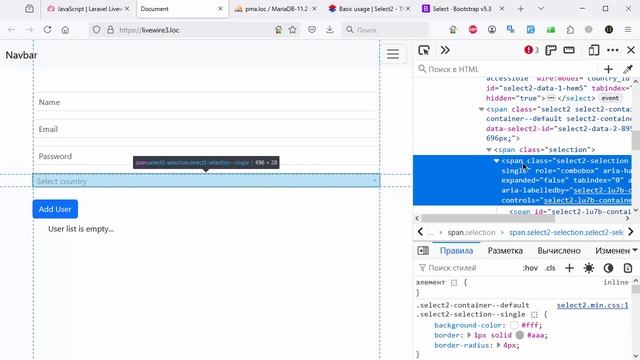Toggle the three-pane inspector view
Viewport: 640px width, 360px height.
tap(423, 251)
